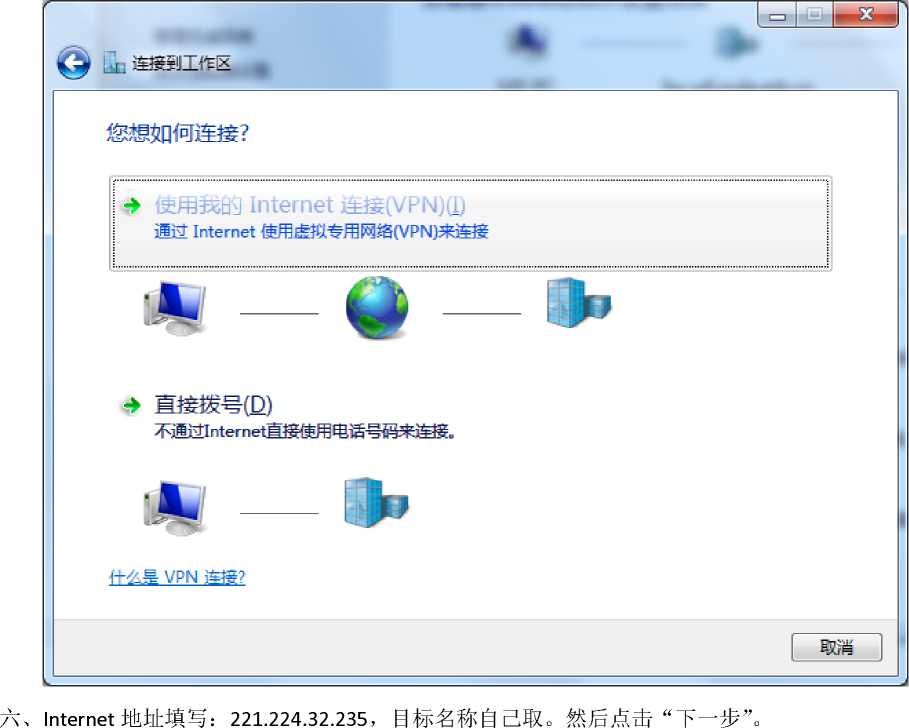Click the office building icon in VPN diagram

click(579, 303)
